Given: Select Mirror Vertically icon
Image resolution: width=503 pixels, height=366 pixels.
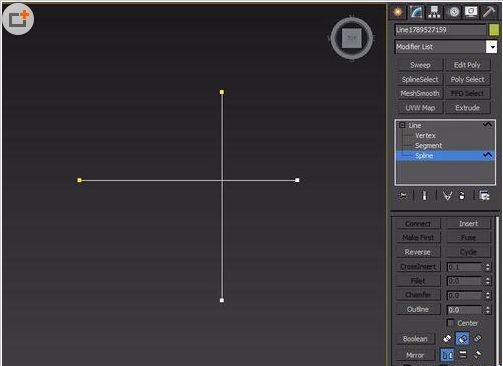Looking at the screenshot, I should (x=462, y=355).
